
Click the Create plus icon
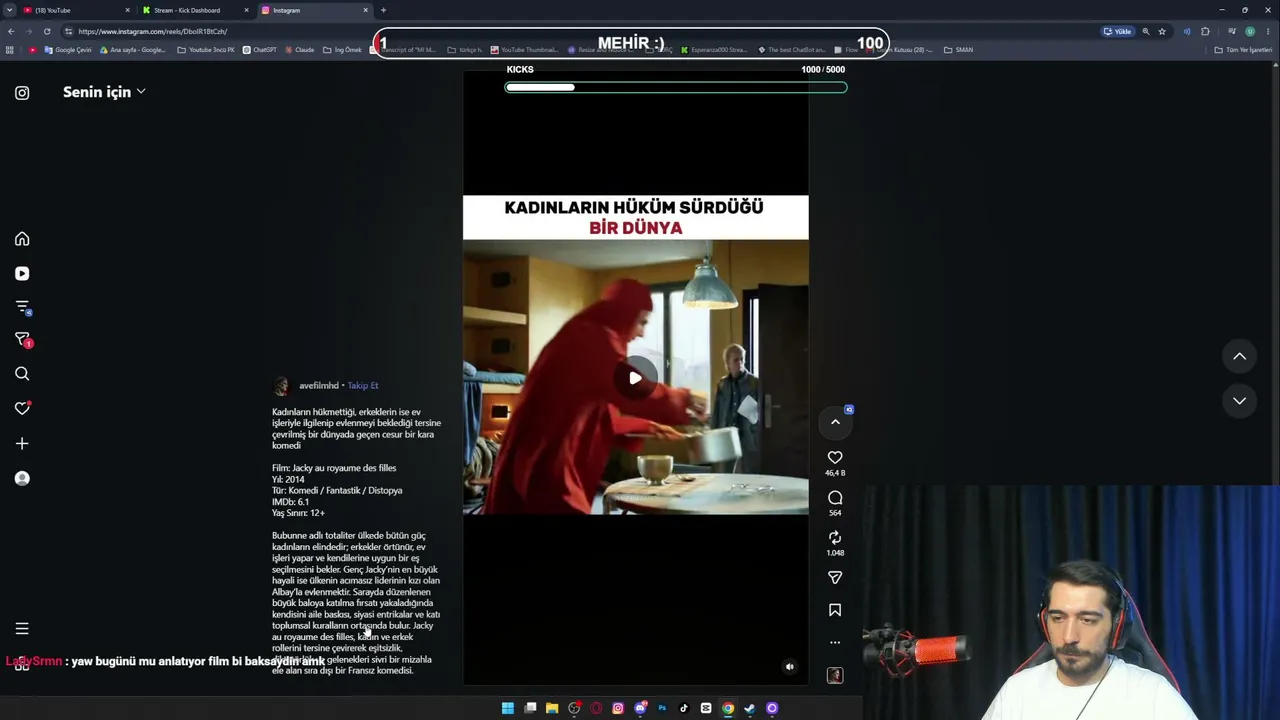pos(22,444)
